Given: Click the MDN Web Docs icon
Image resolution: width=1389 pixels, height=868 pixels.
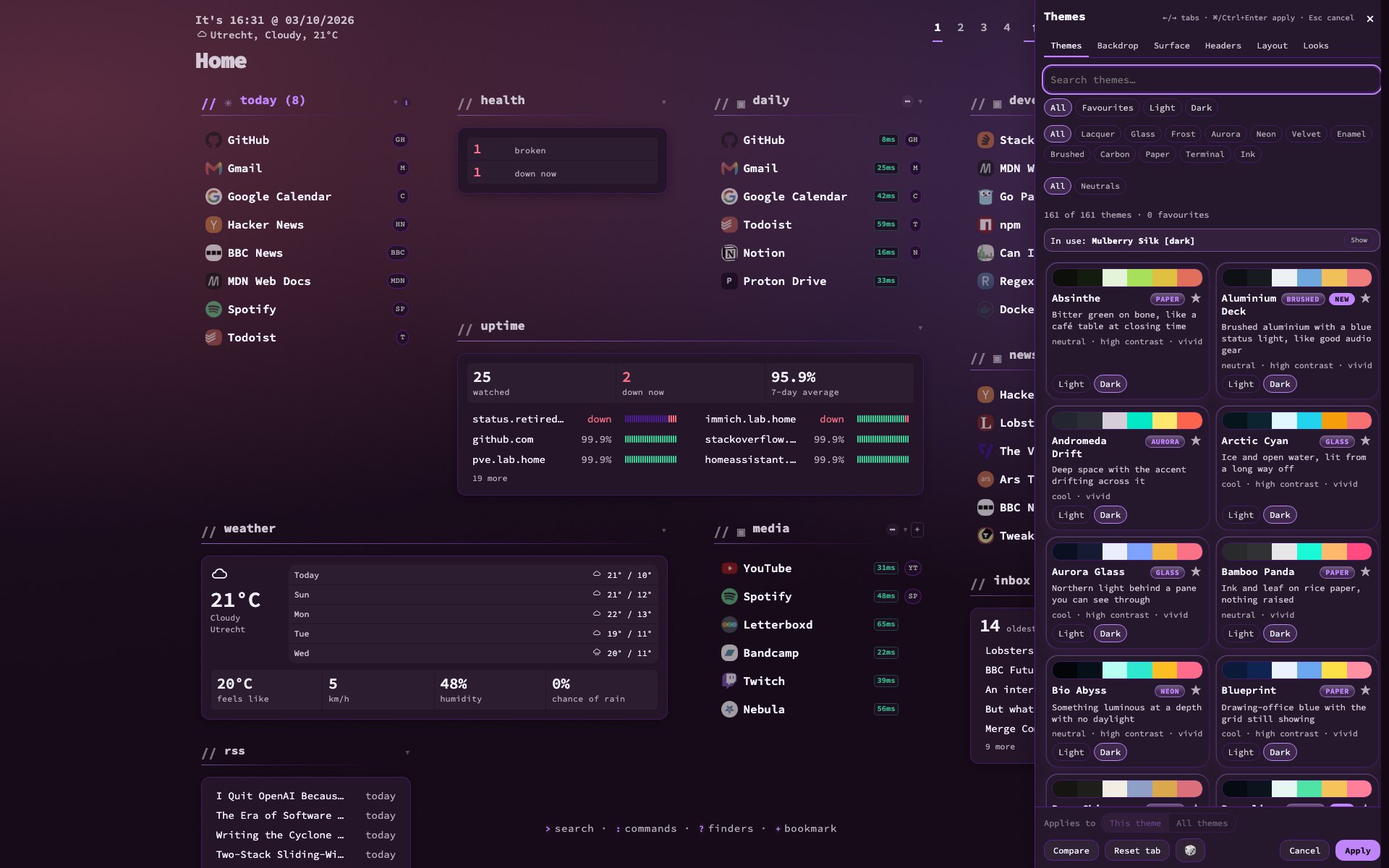Looking at the screenshot, I should (x=213, y=281).
